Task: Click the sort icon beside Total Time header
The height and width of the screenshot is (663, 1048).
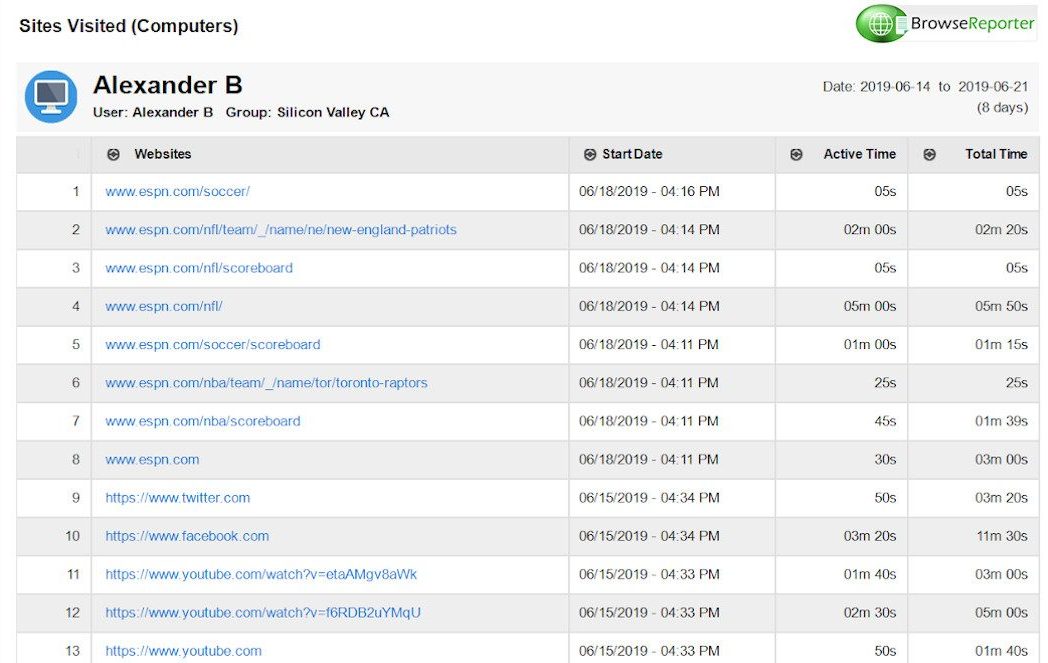Action: point(929,154)
